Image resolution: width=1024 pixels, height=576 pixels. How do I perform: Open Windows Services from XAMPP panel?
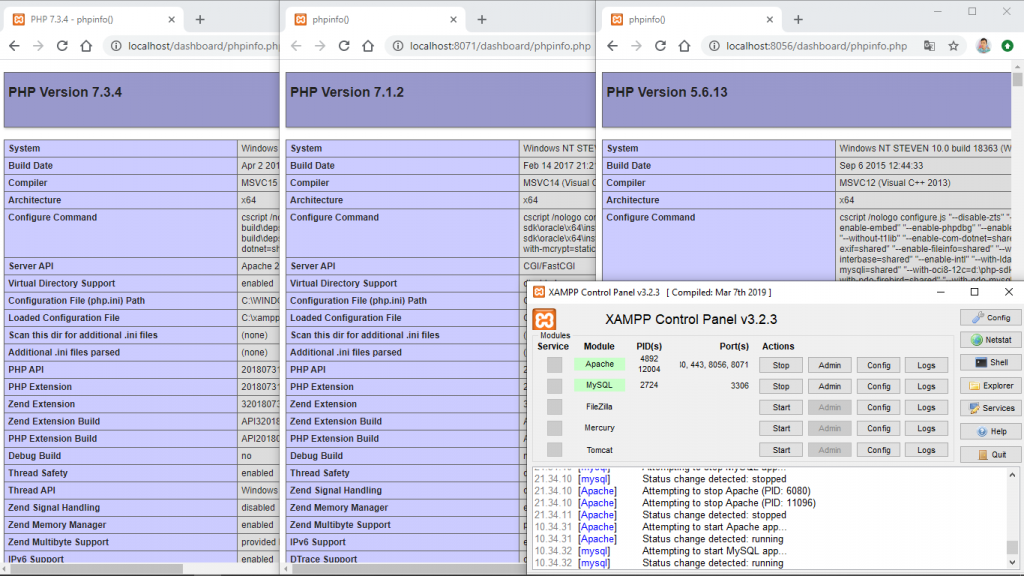click(990, 408)
